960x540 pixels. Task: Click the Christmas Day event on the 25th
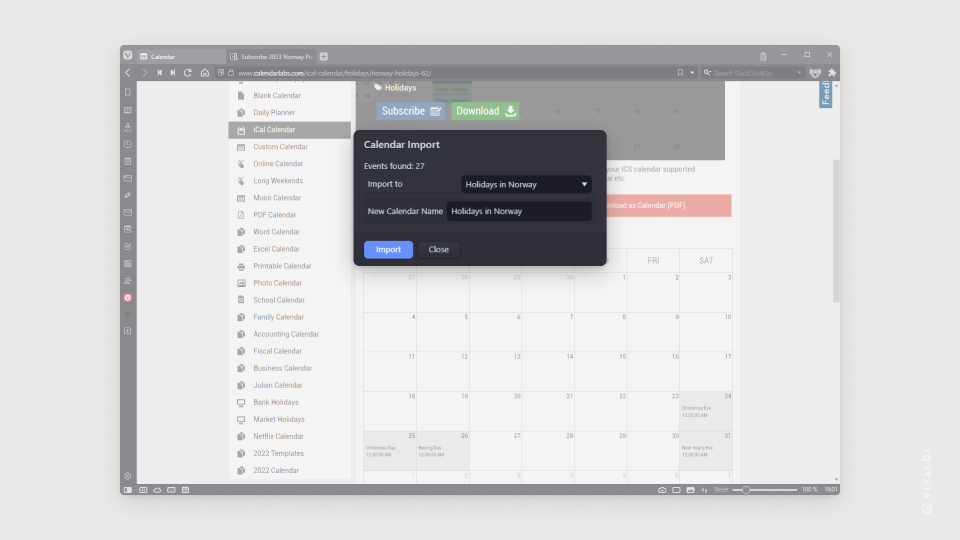click(x=381, y=451)
